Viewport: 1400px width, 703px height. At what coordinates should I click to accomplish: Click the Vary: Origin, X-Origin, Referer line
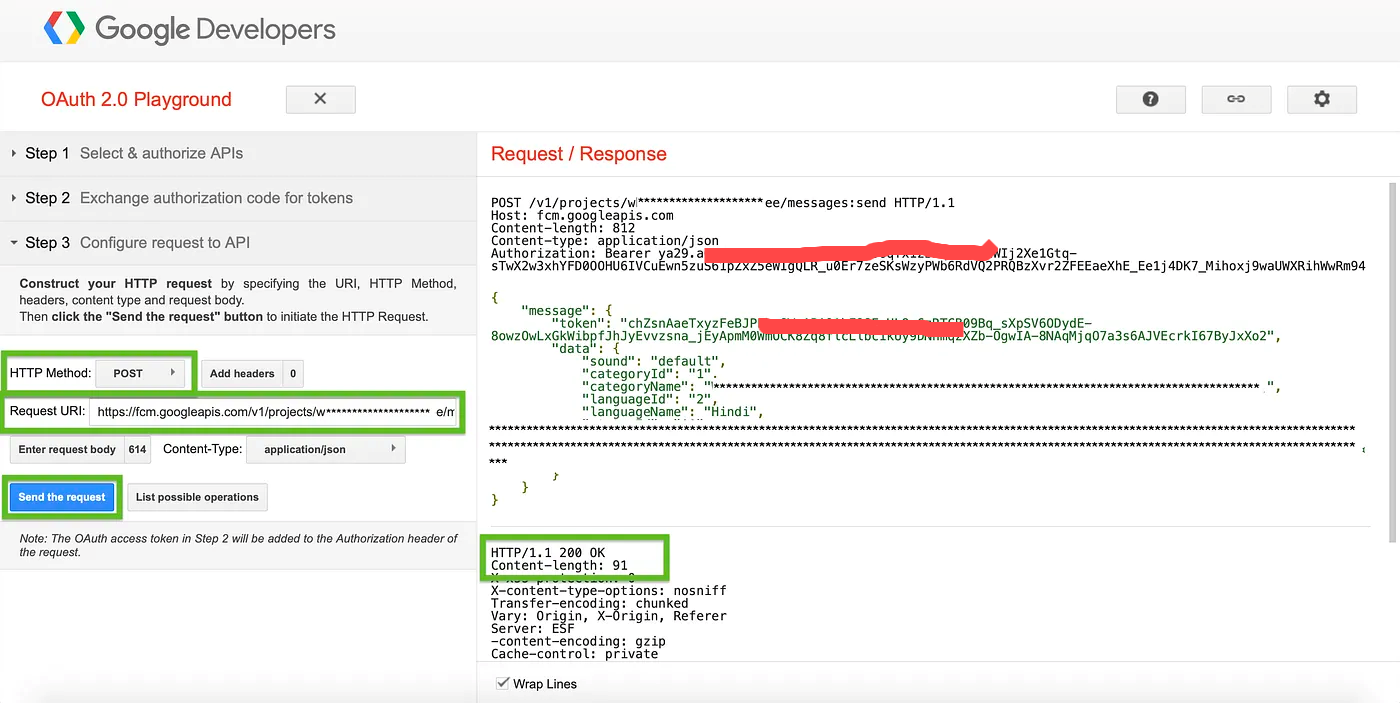[609, 616]
